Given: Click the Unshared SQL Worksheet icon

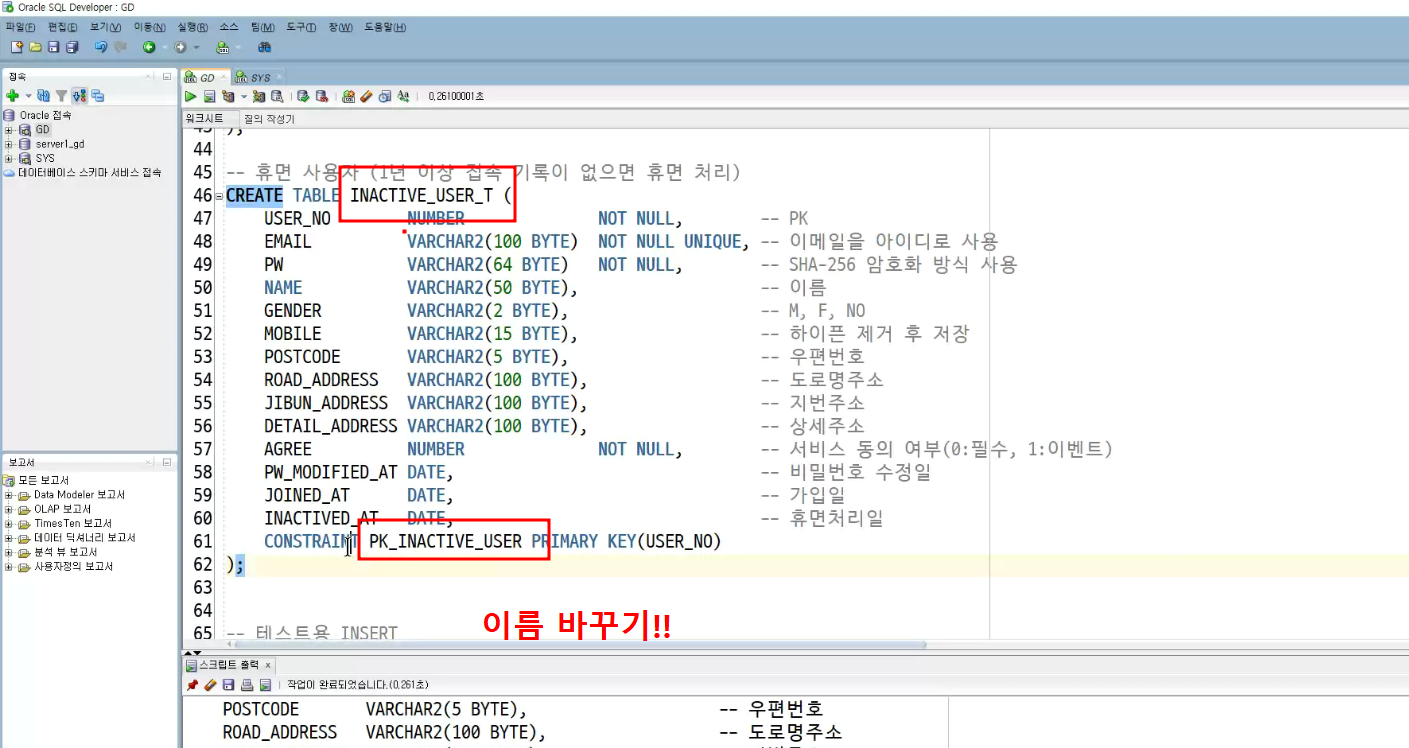Looking at the screenshot, I should pos(348,97).
